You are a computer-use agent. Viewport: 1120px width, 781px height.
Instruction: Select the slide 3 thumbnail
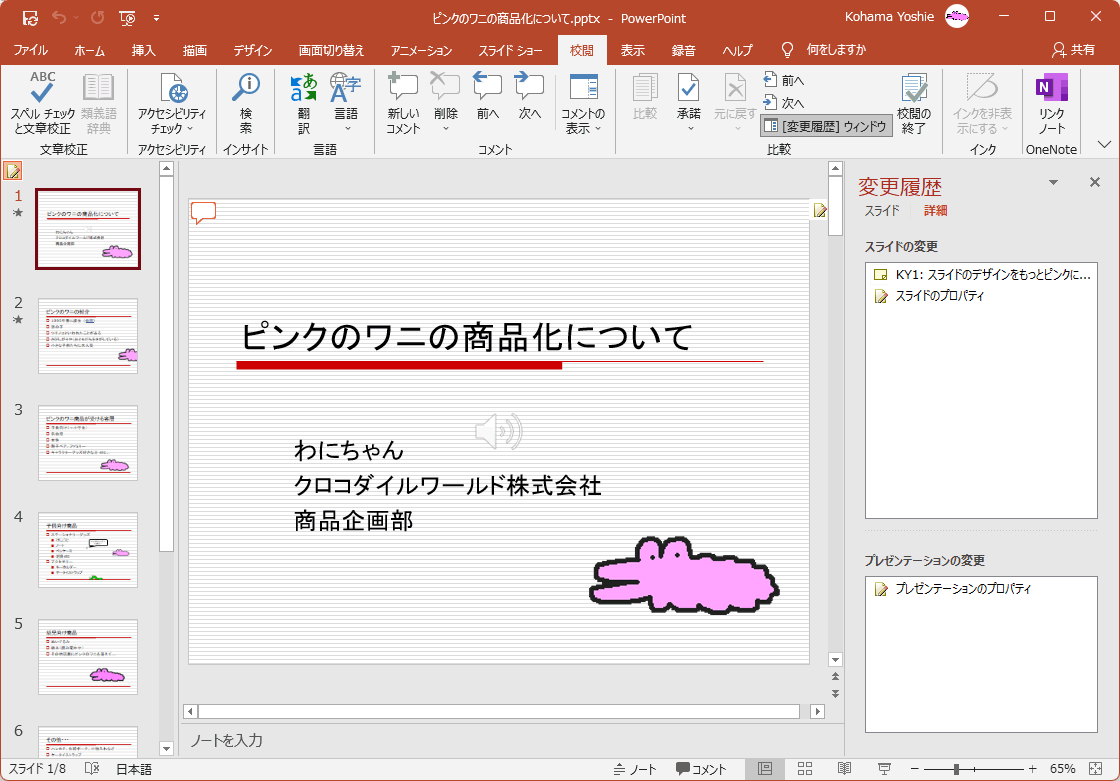(88, 442)
